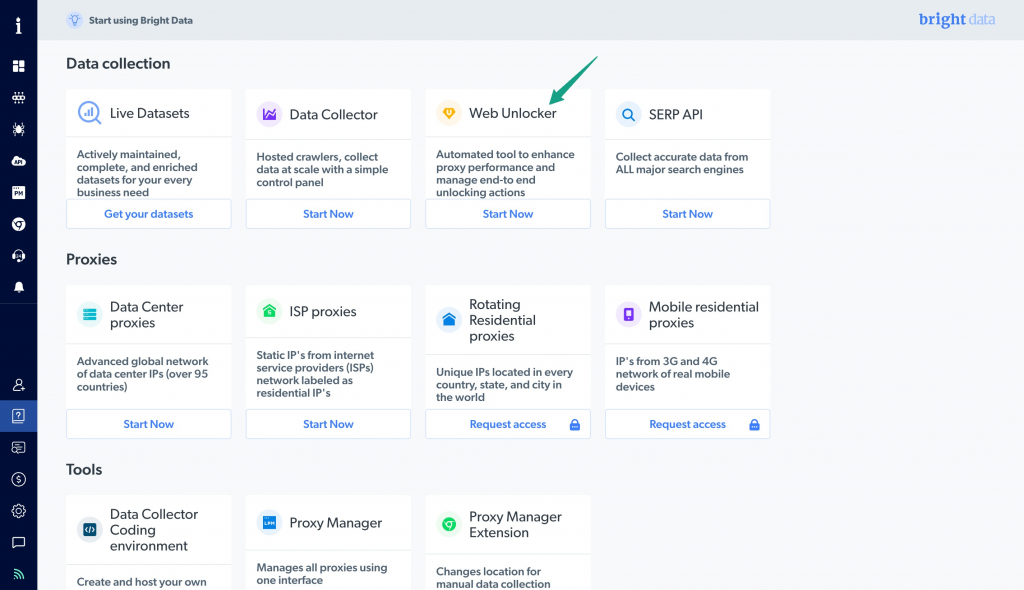1024x590 pixels.
Task: Click the SERP API search icon
Action: click(628, 114)
